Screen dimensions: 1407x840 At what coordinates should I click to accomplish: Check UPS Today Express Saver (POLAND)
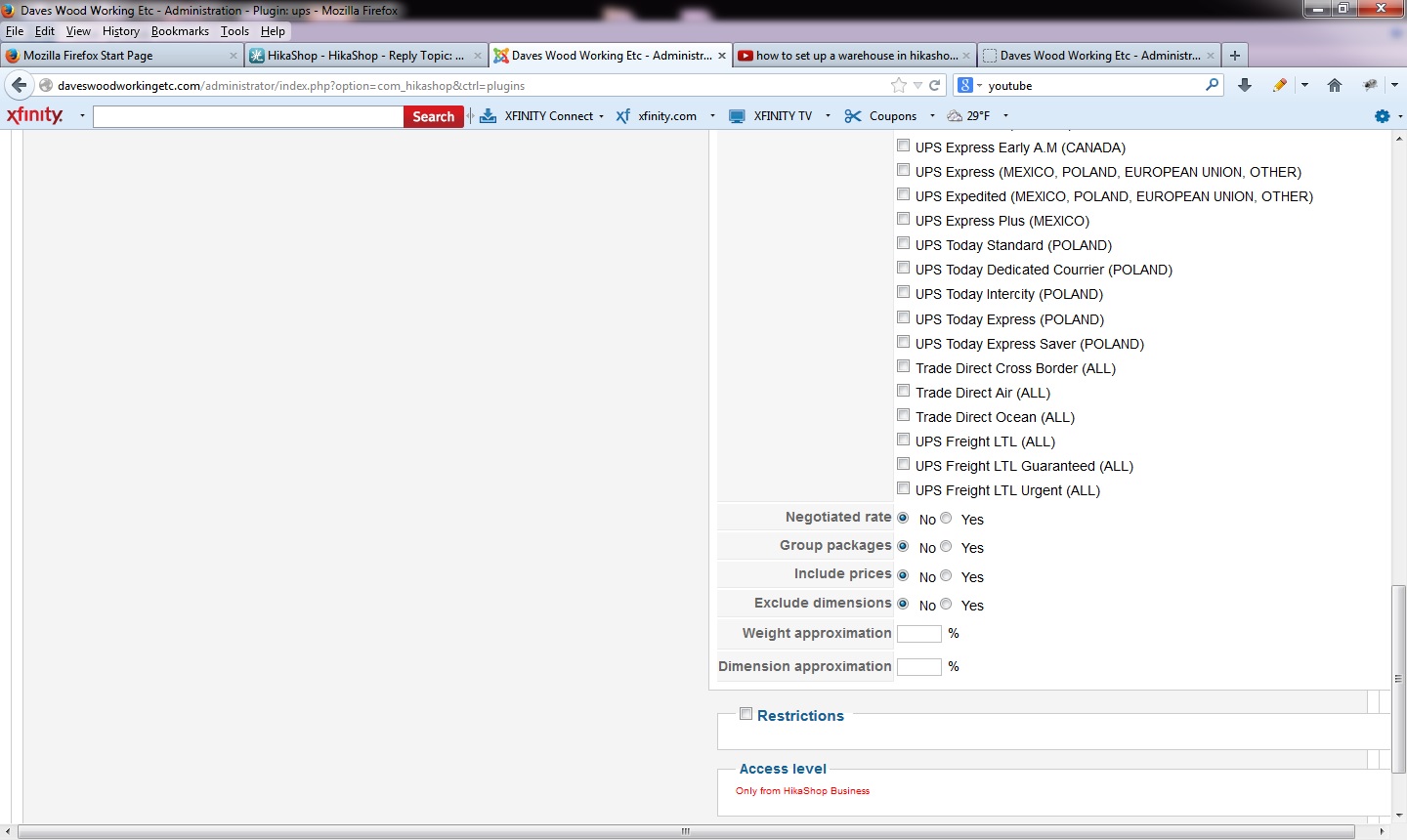(x=903, y=342)
